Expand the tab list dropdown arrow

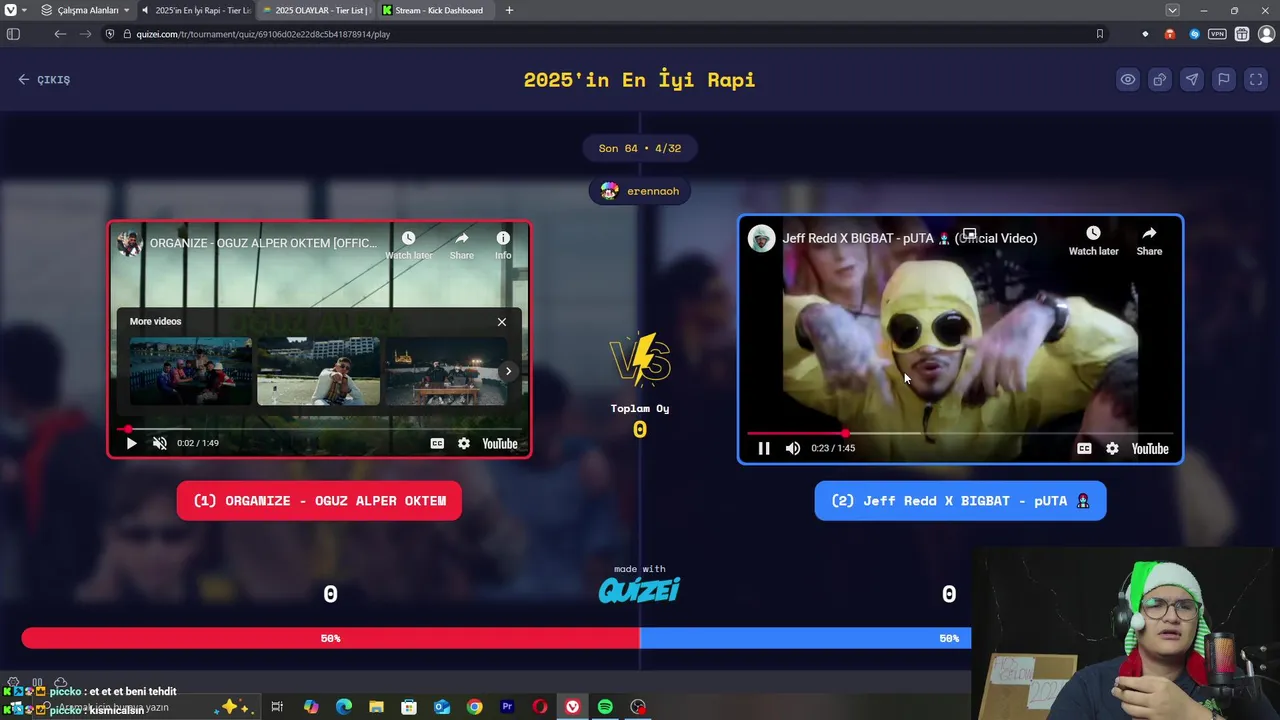click(1172, 10)
